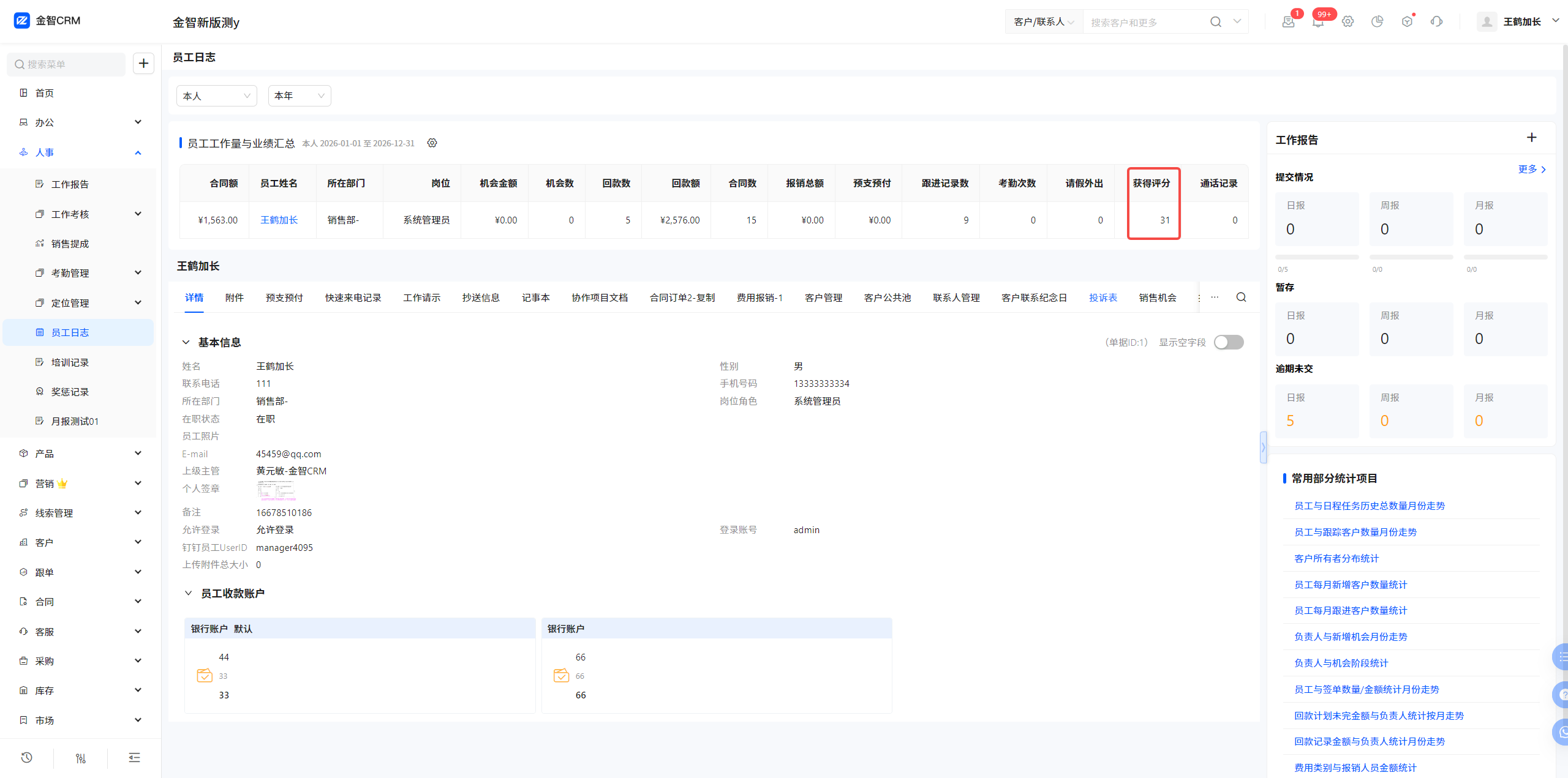Open the history clock icon at sidebar bottom
1568x778 pixels.
(x=26, y=758)
